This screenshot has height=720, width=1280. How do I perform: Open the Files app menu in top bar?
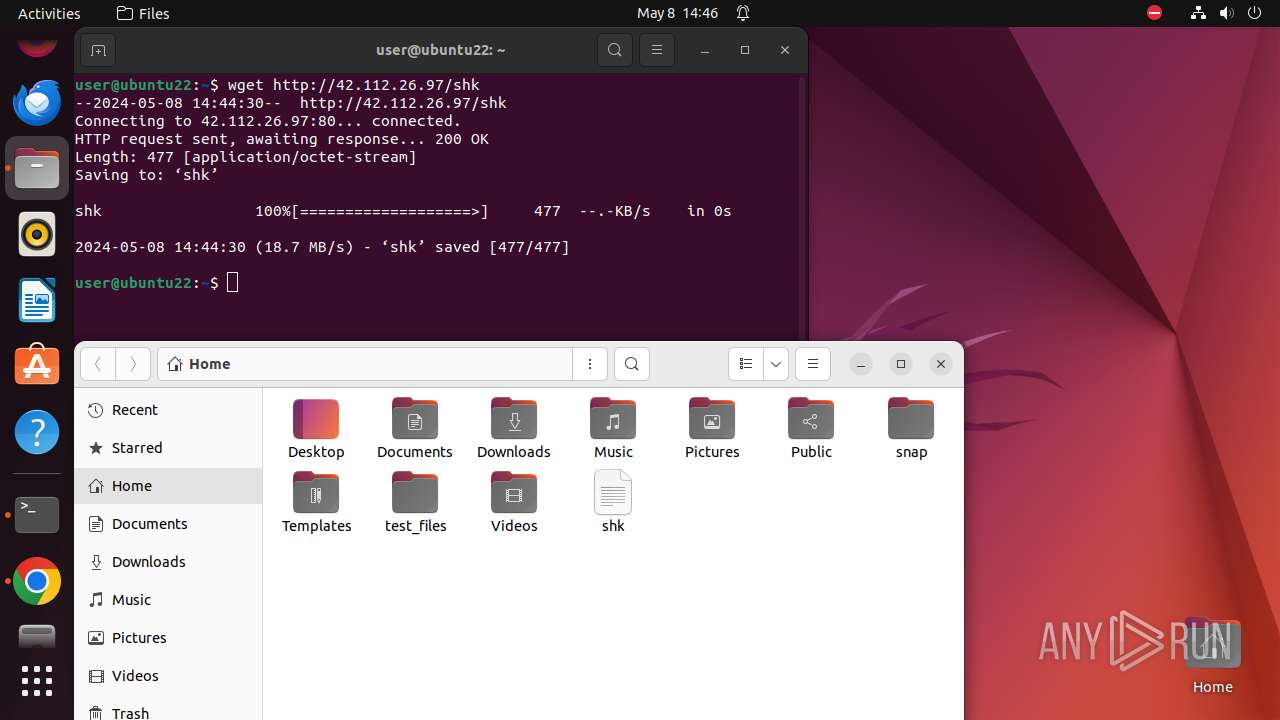coord(143,13)
